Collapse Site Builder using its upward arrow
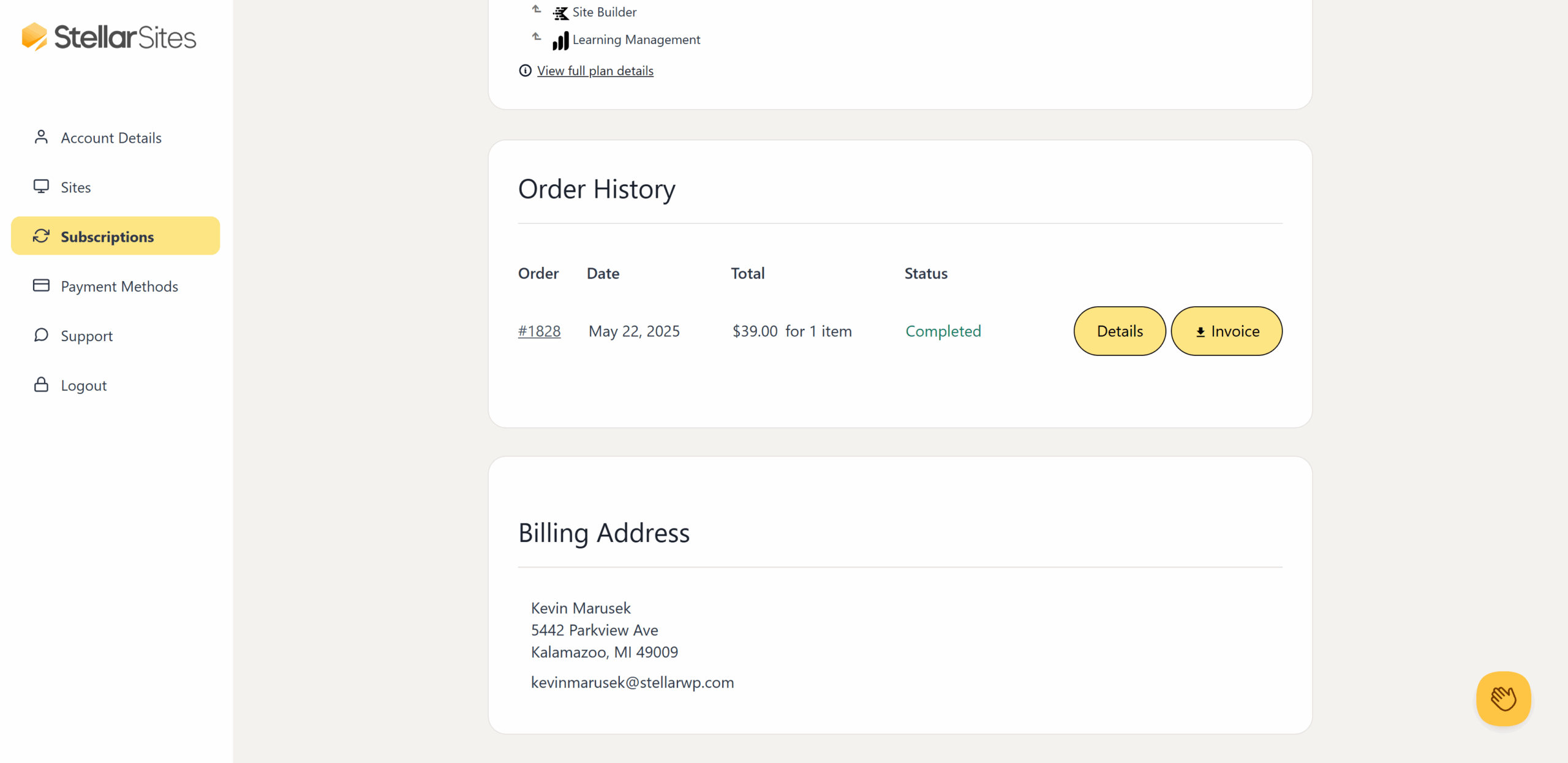Screen dimensions: 1568x763 point(536,10)
